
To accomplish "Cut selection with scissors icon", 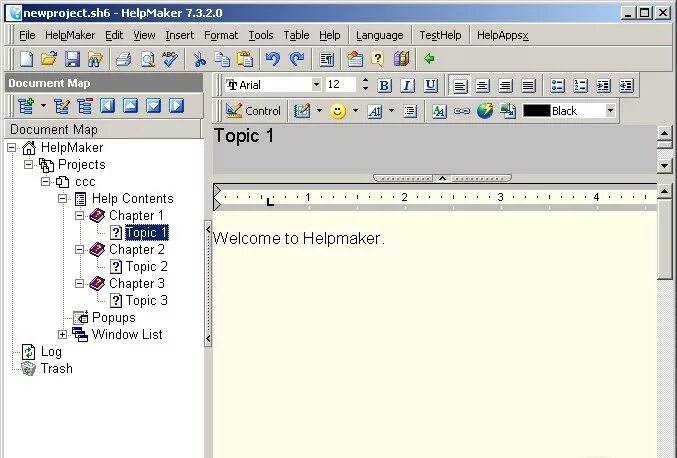I will coord(199,59).
